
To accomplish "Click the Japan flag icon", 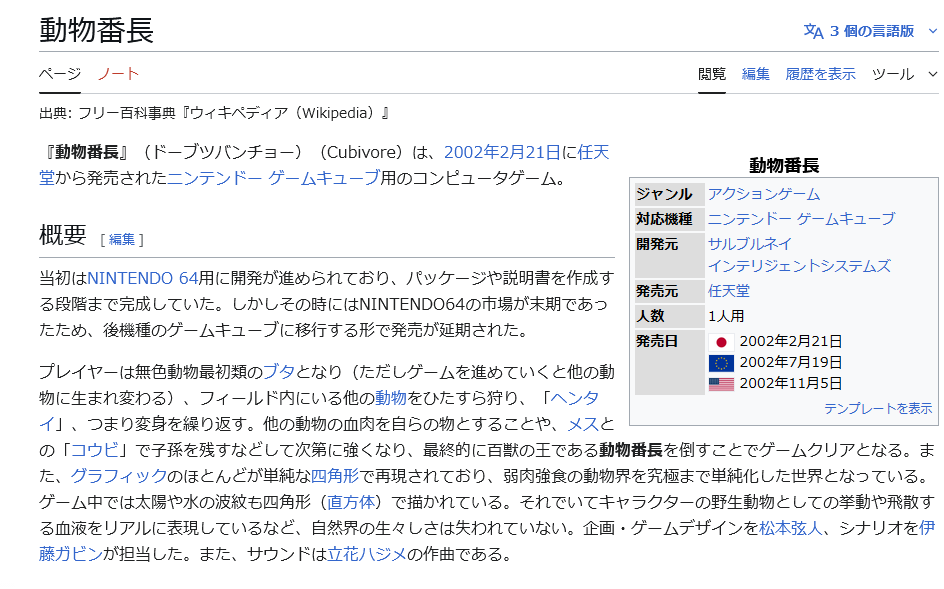I will [720, 342].
